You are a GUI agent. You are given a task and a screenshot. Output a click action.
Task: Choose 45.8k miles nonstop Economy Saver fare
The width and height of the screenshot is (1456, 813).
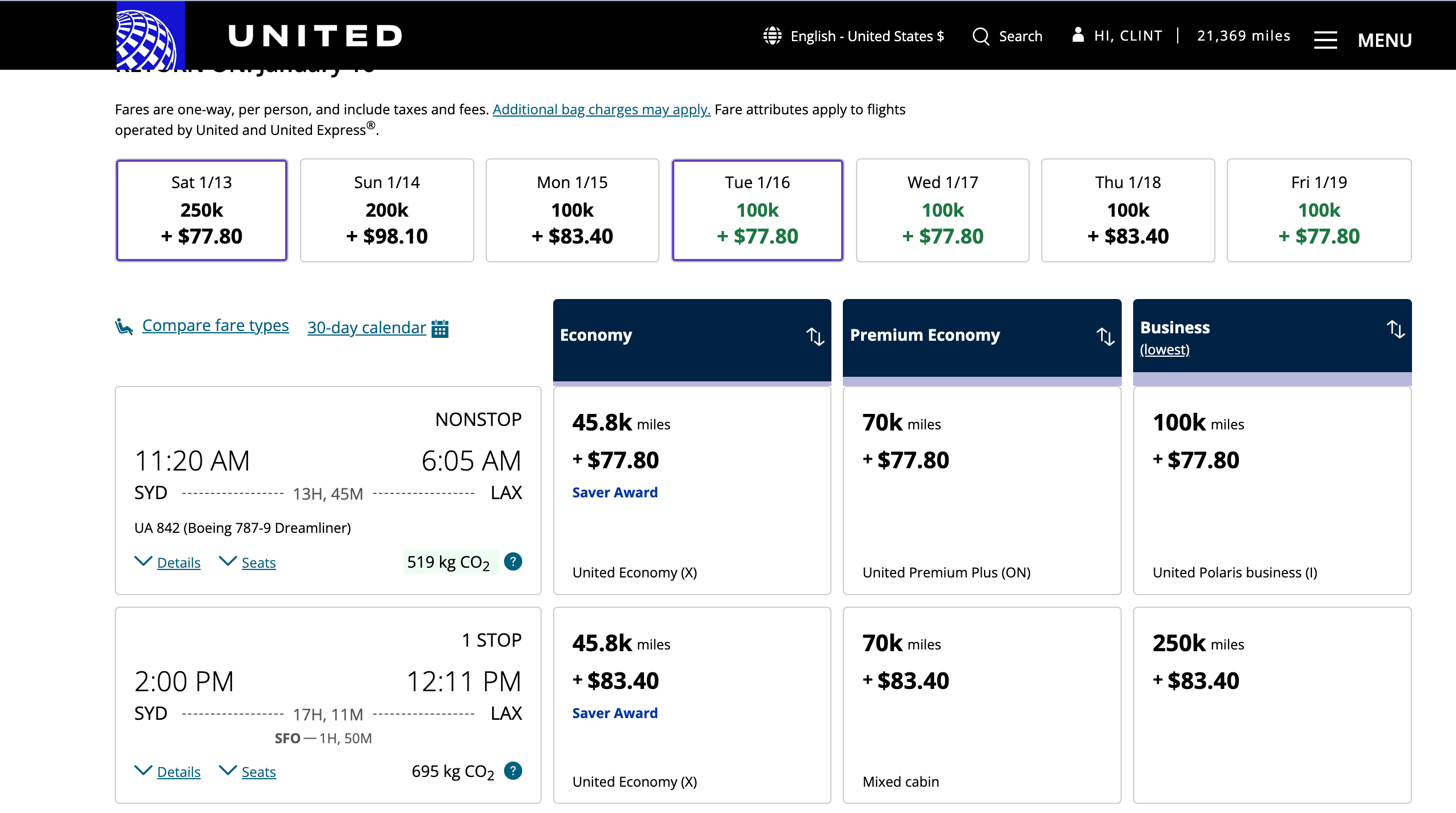[691, 491]
